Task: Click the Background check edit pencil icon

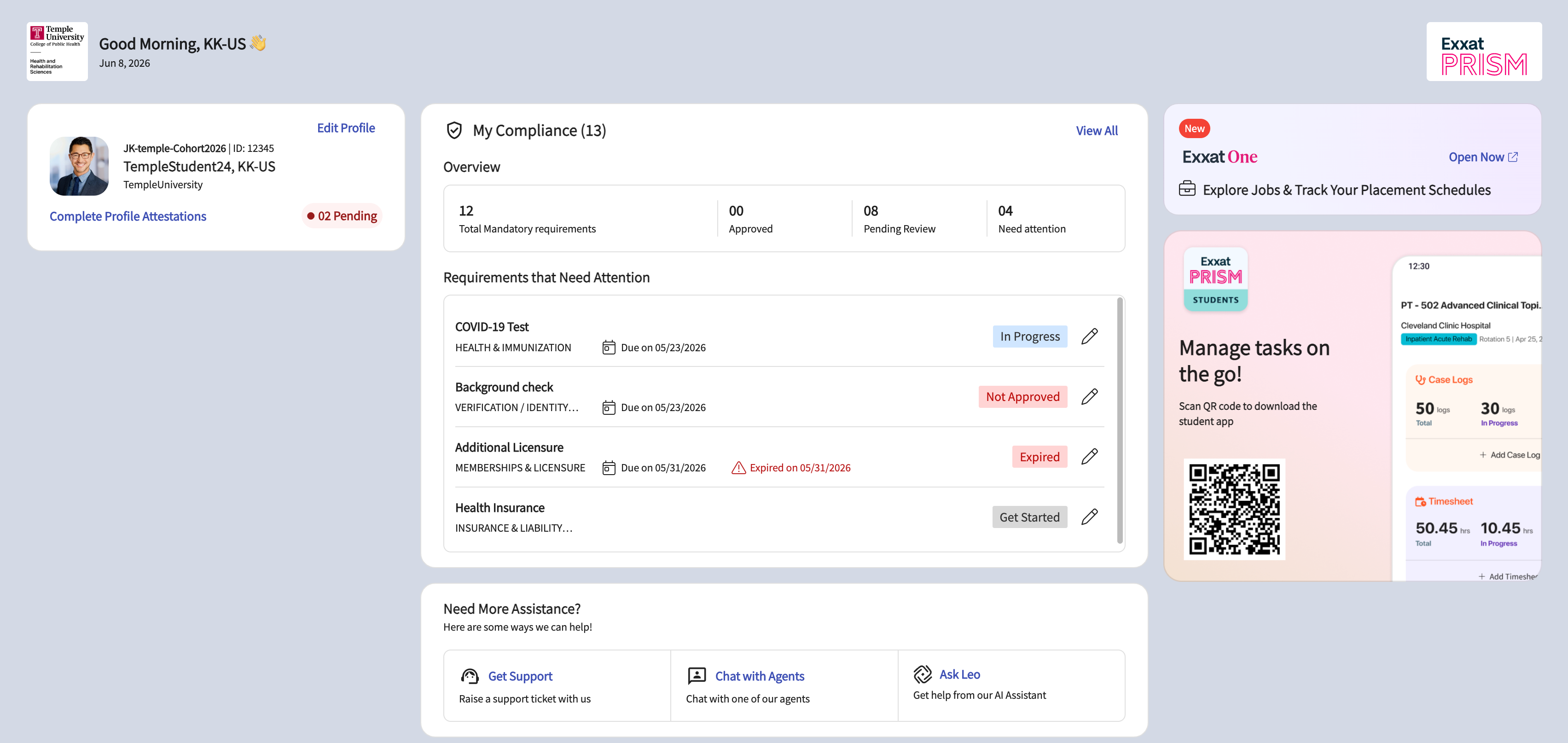Action: (1090, 397)
